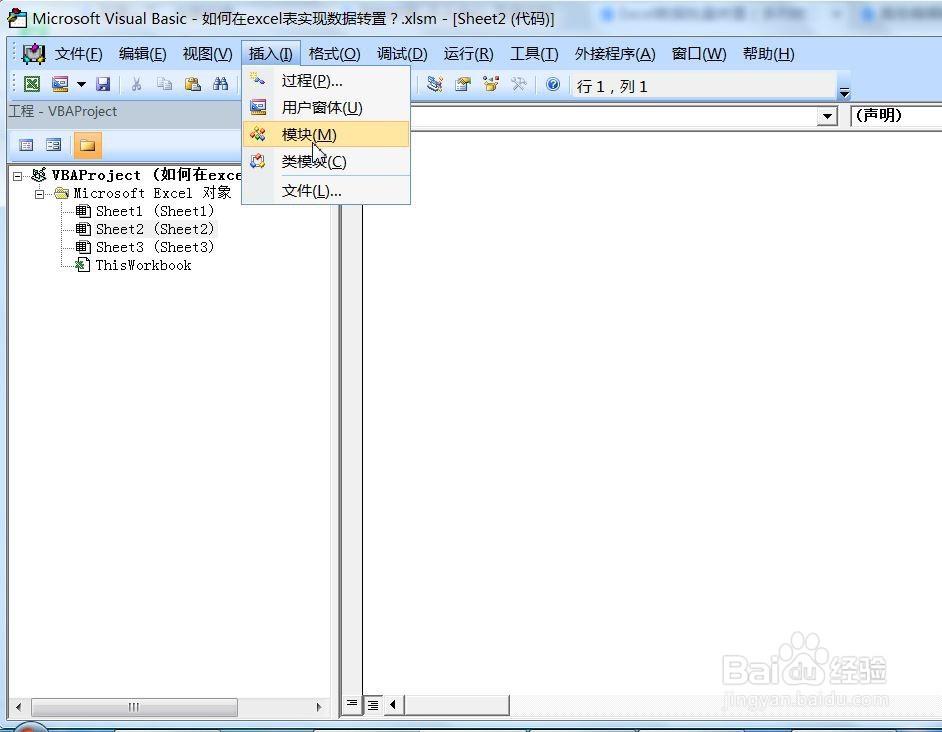Open the Object Browser toolbar icon
This screenshot has width=942, height=732.
(x=491, y=84)
